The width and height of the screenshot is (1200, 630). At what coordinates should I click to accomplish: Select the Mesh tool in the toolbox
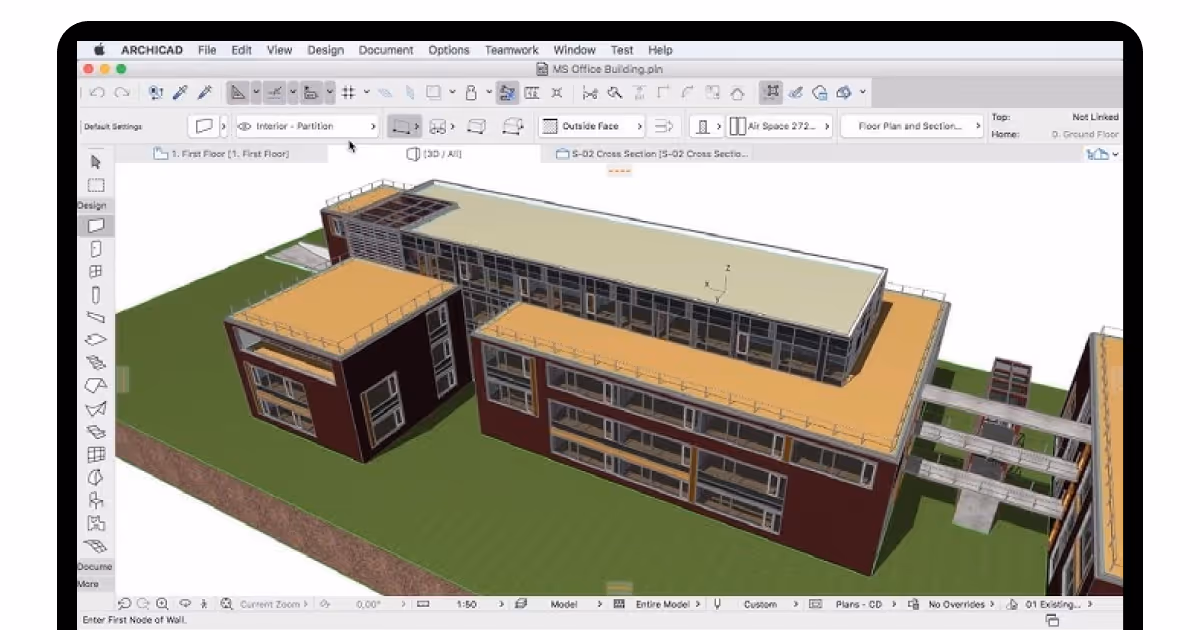96,546
